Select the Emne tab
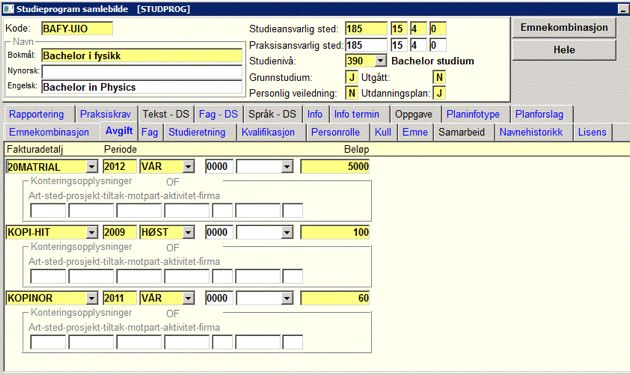Screen dimensions: 630x375 tap(415, 132)
